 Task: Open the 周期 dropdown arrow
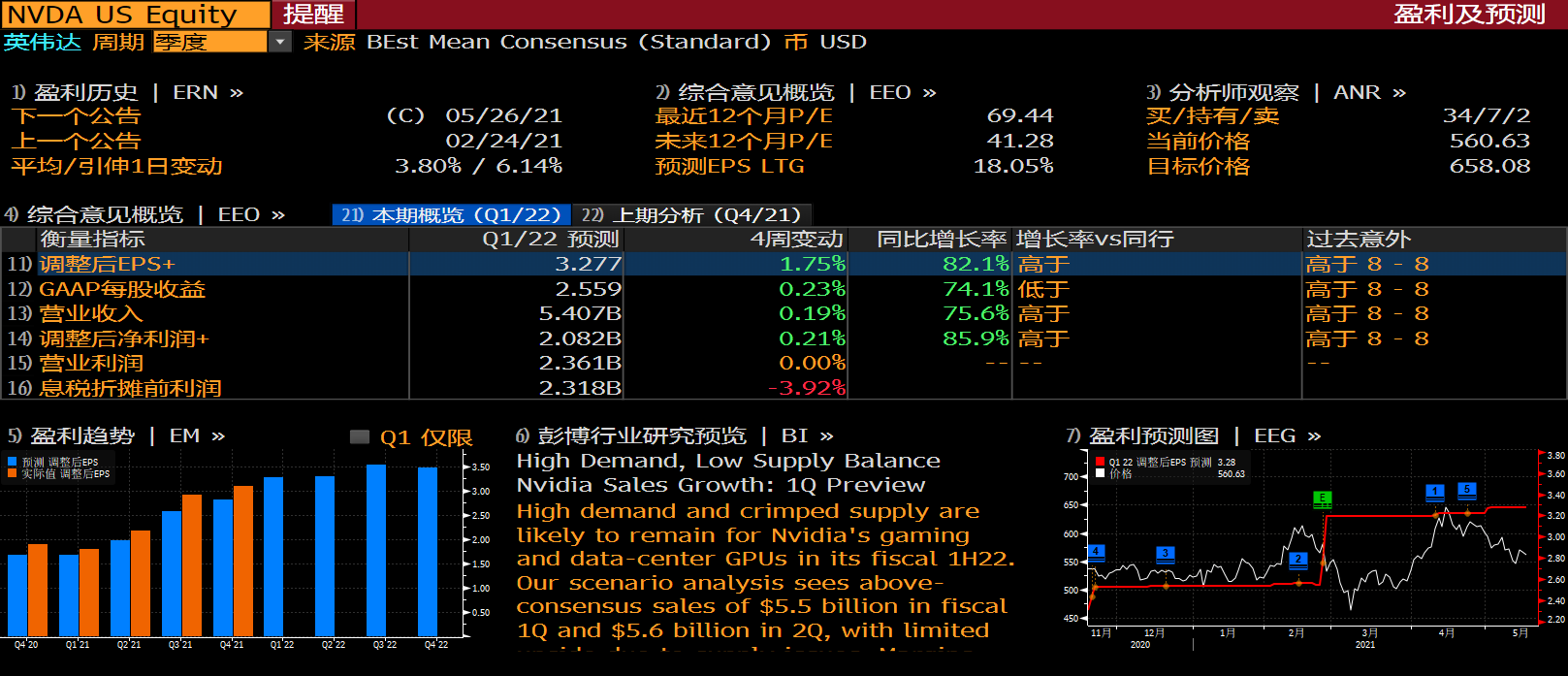tap(279, 42)
